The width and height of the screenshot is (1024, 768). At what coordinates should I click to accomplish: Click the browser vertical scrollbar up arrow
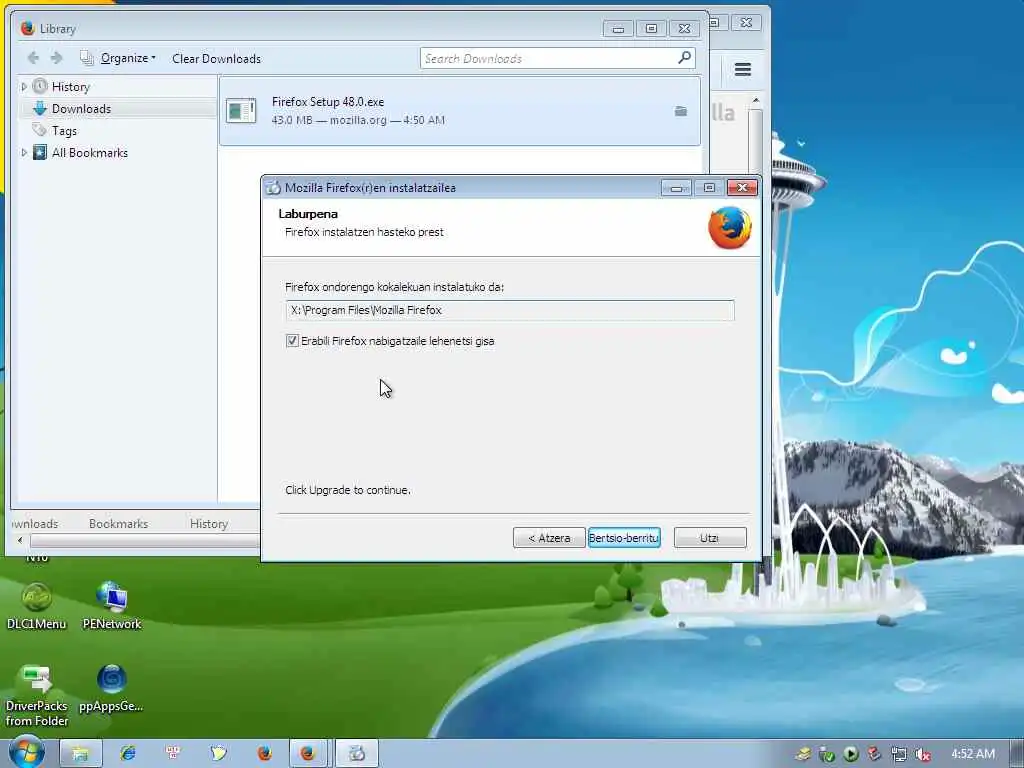point(756,101)
